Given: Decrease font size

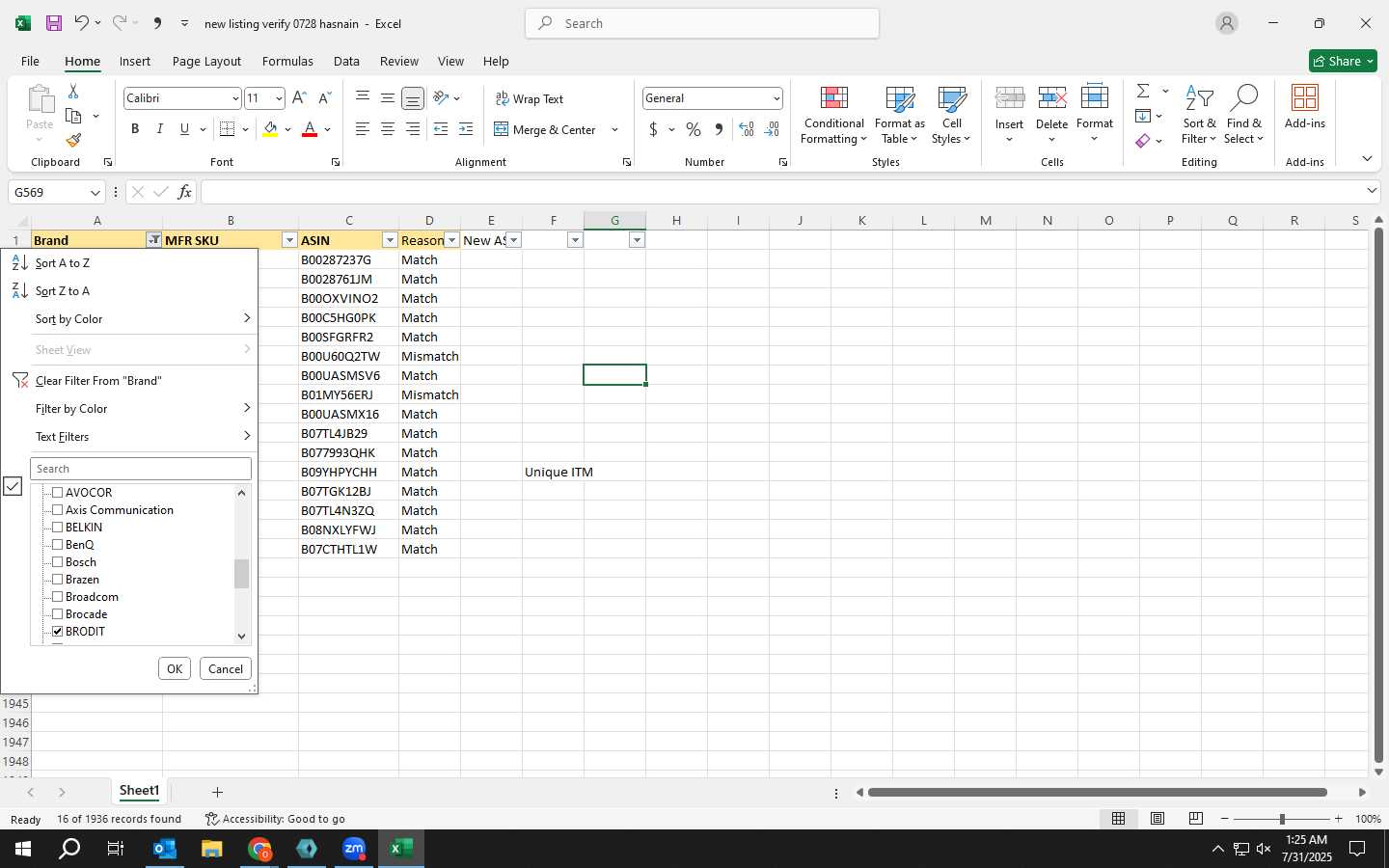Looking at the screenshot, I should [325, 98].
